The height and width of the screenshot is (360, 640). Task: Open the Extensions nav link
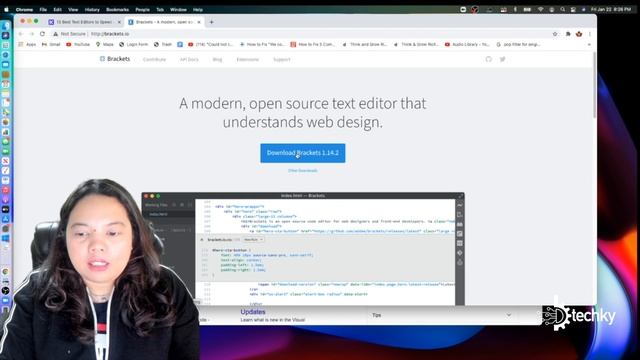(x=248, y=60)
